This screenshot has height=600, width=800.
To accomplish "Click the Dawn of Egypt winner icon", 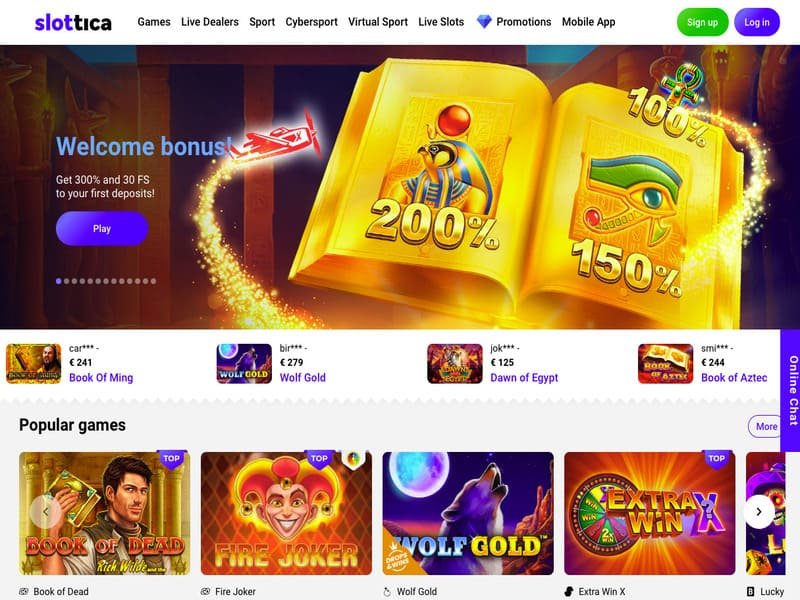I will 455,363.
